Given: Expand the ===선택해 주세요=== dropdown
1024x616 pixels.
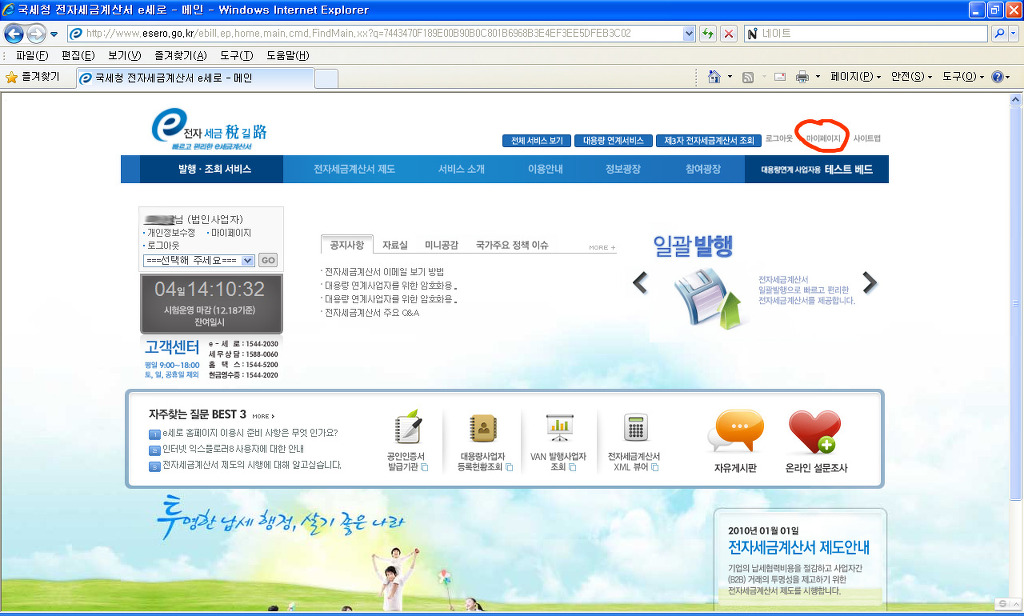Looking at the screenshot, I should point(199,260).
